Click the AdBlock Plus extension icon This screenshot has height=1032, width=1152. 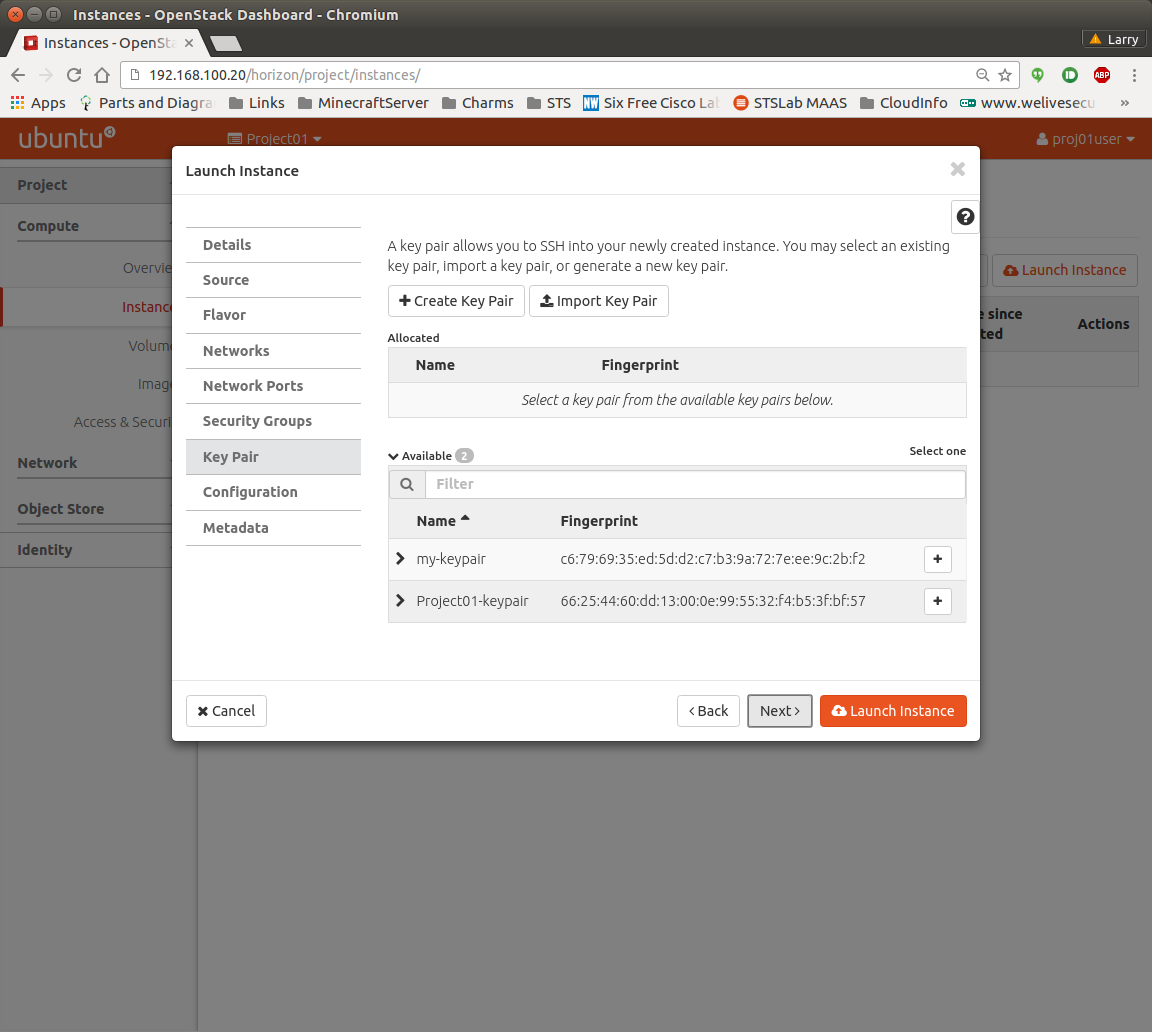pos(1101,75)
